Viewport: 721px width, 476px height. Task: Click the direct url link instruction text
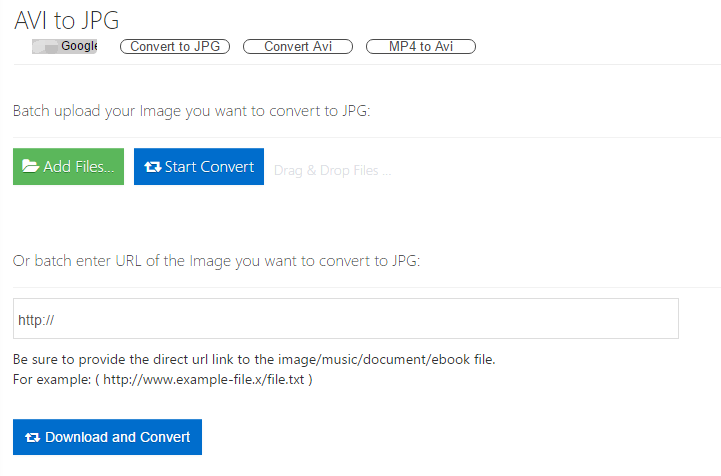click(254, 358)
